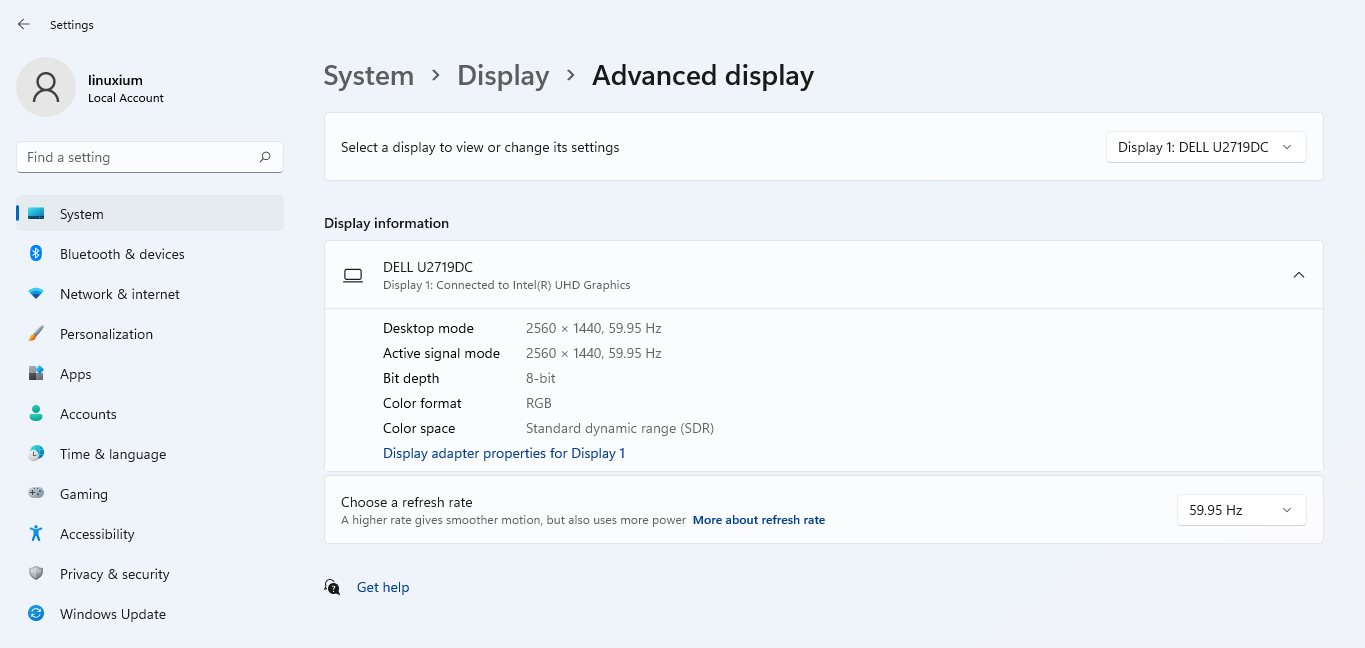Click the Bluetooth icon in sidebar
The image size is (1365, 648).
pos(36,254)
